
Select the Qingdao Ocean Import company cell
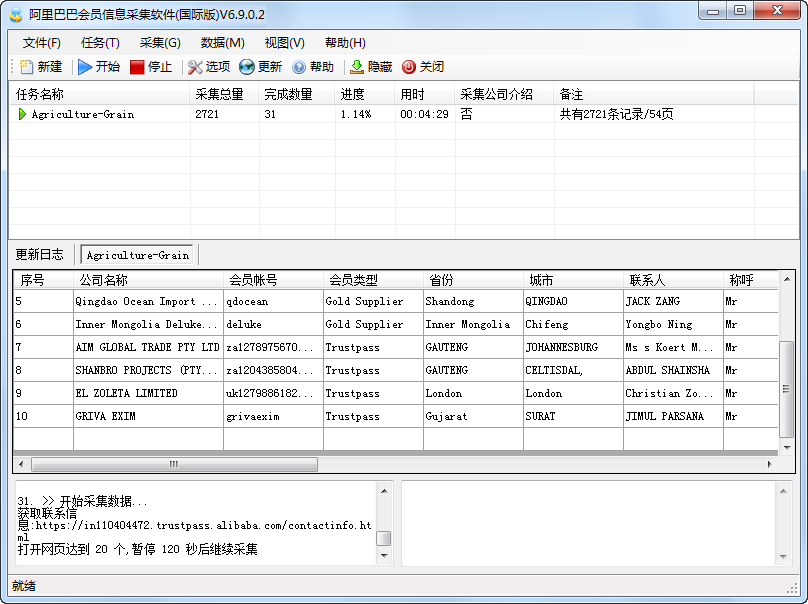pos(148,301)
